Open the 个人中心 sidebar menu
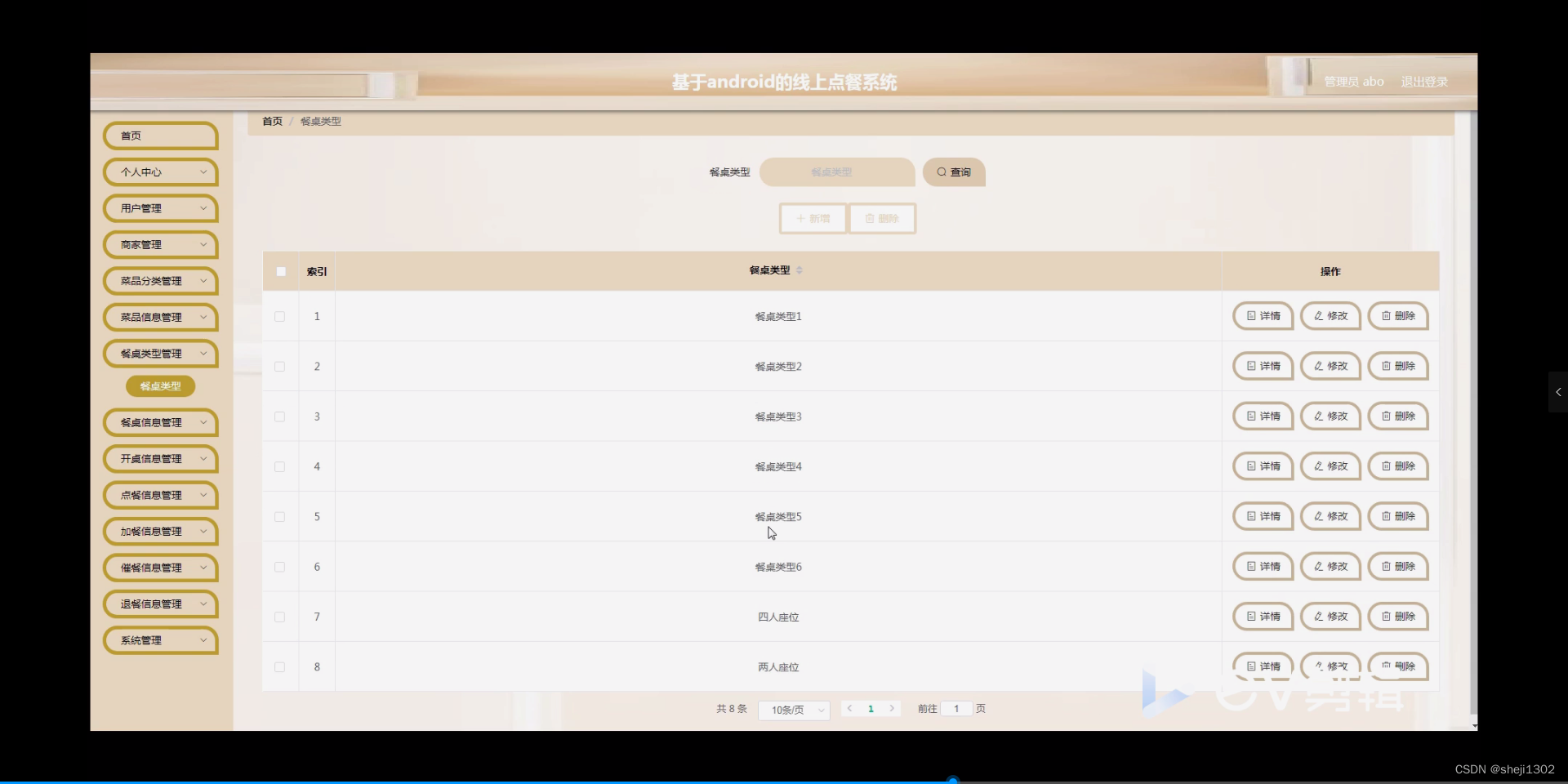The width and height of the screenshot is (1568, 784). 160,172
